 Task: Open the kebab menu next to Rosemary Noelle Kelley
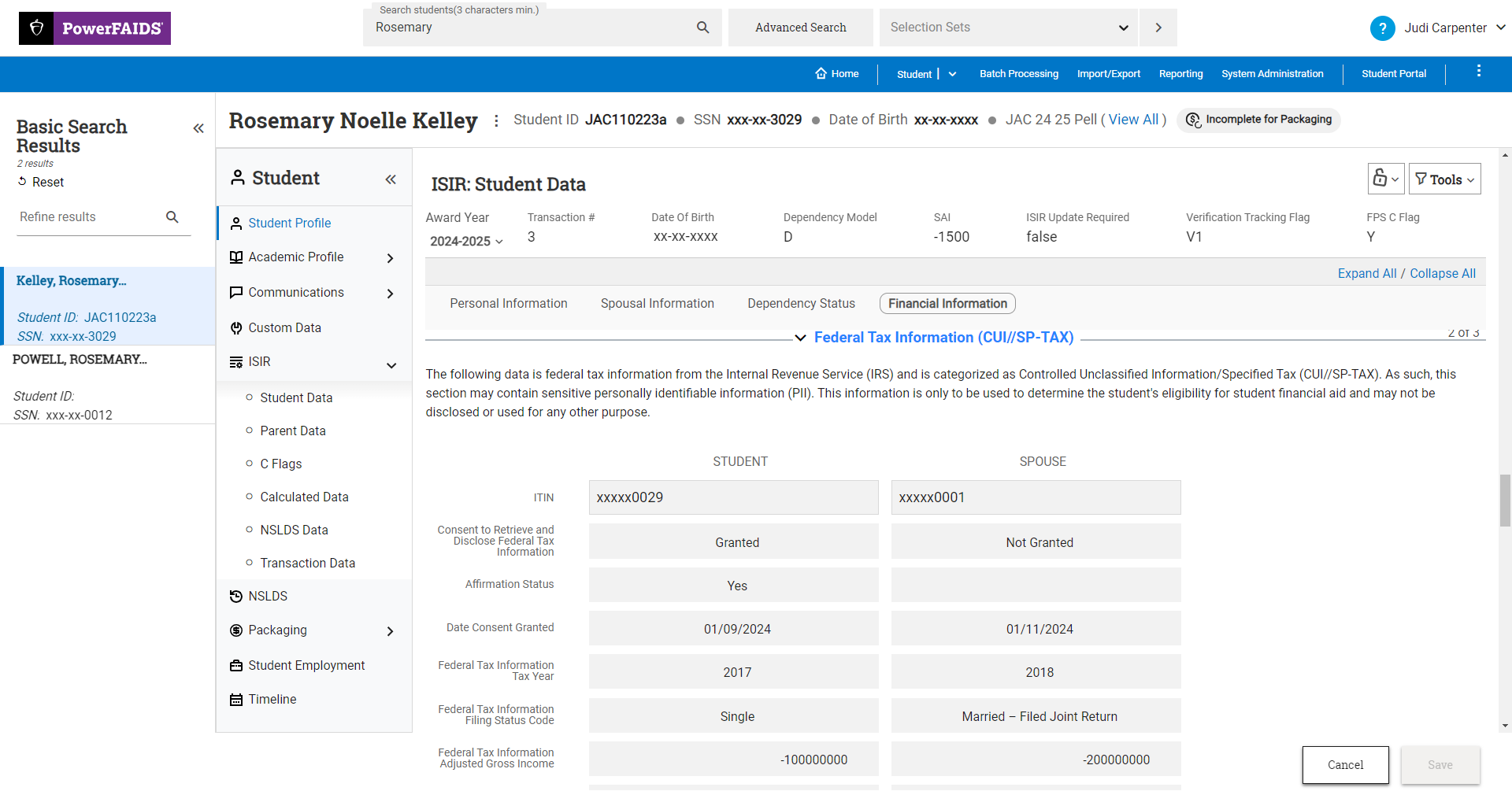(496, 120)
